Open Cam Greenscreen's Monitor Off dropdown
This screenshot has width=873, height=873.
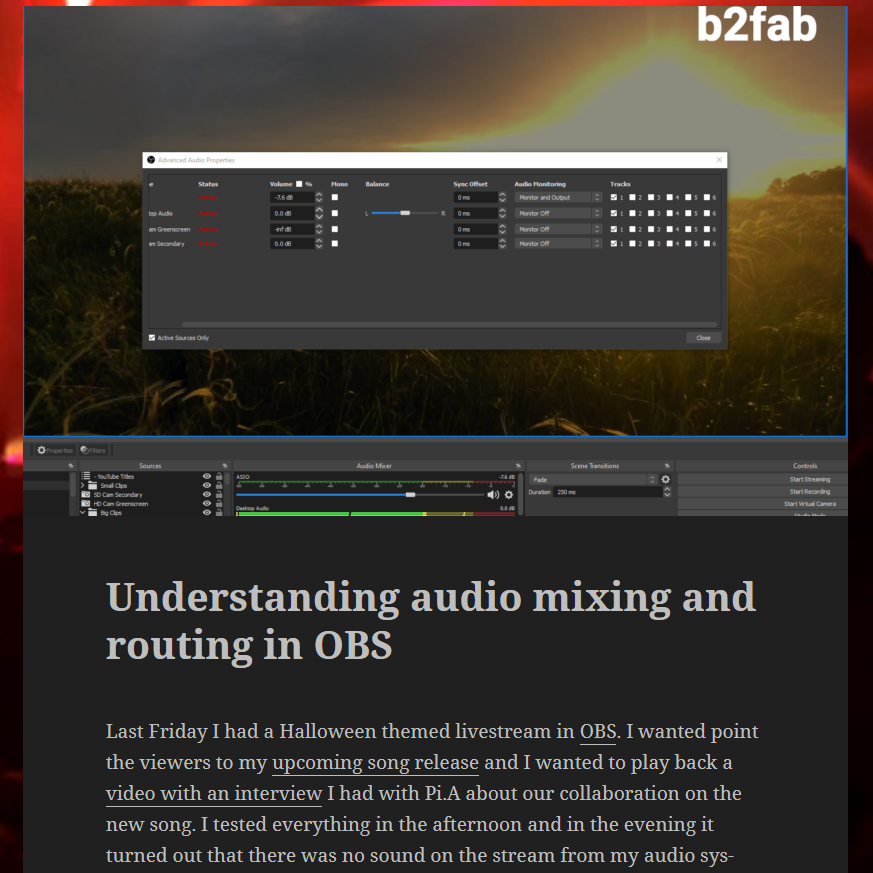pyautogui.click(x=558, y=229)
